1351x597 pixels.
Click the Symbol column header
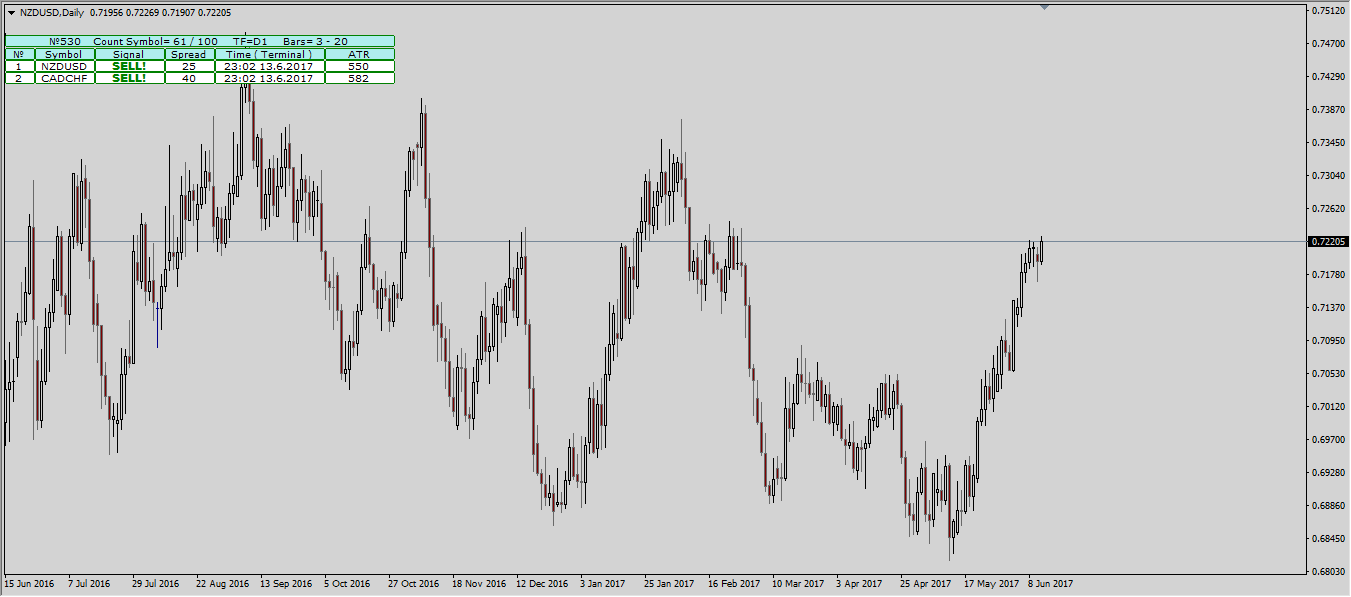pyautogui.click(x=64, y=54)
